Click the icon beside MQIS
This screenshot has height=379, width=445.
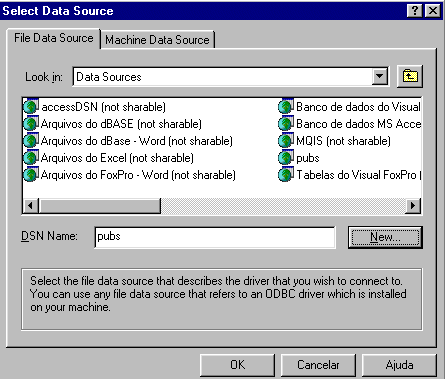(286, 141)
